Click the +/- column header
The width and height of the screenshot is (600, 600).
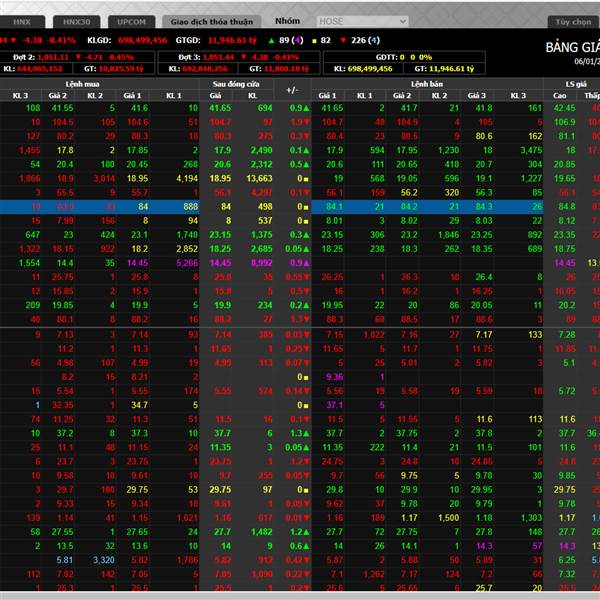click(292, 90)
